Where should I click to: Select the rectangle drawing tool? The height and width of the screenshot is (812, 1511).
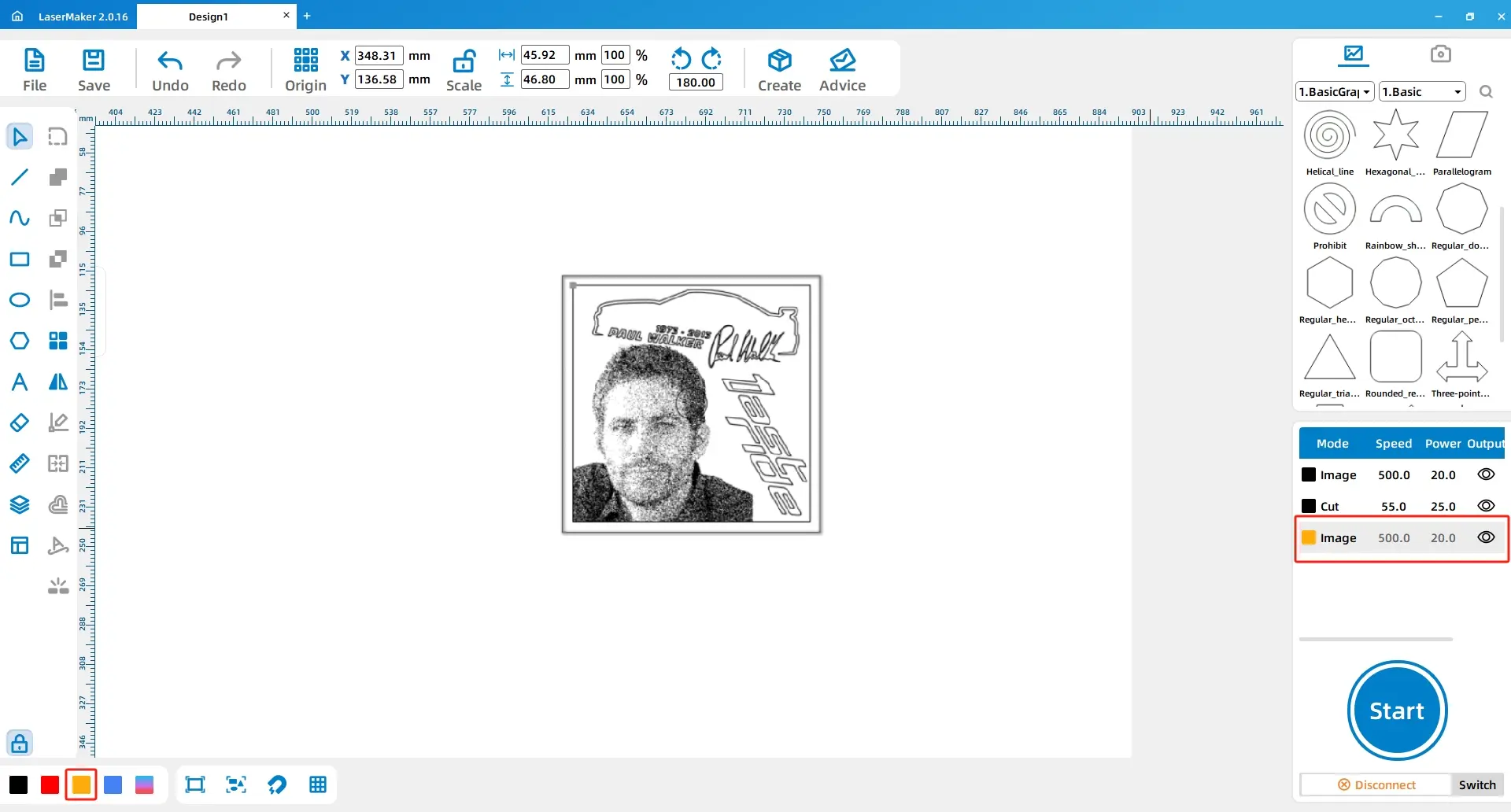pos(20,259)
